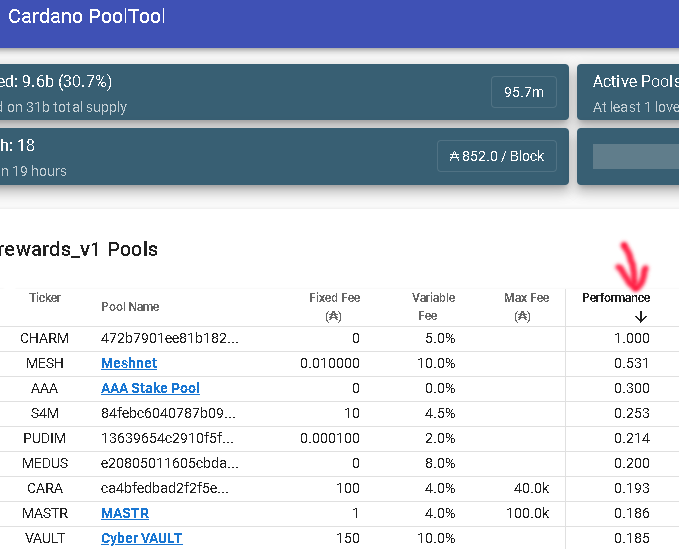Screen dimensions: 679x549
Task: Open the MASTR pool link
Action: (x=125, y=513)
